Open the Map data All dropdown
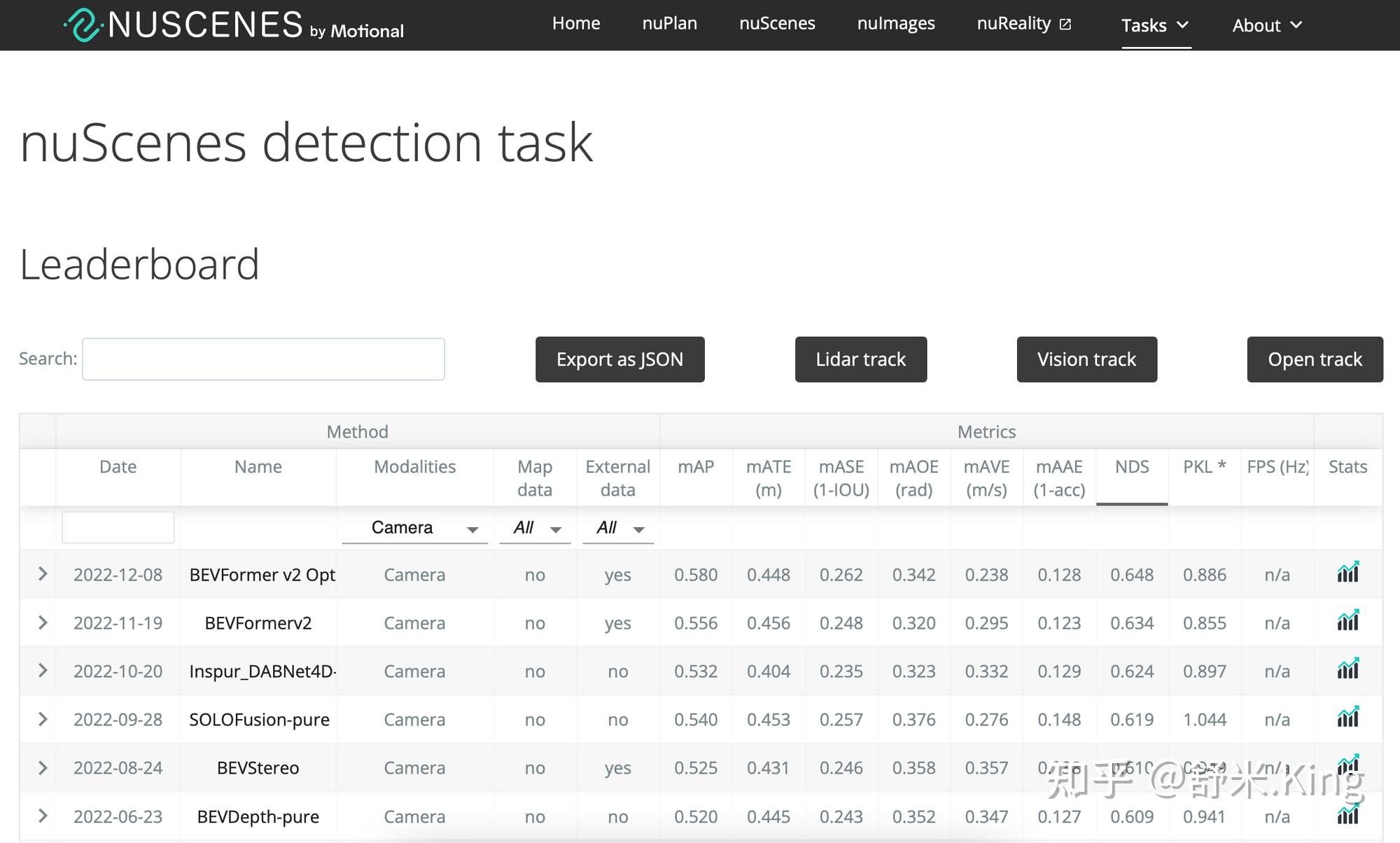Image resolution: width=1400 pixels, height=843 pixels. pos(535,528)
